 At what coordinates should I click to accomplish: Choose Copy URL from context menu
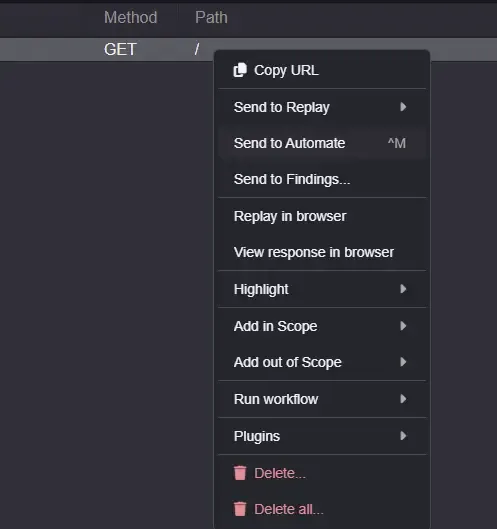(322, 70)
